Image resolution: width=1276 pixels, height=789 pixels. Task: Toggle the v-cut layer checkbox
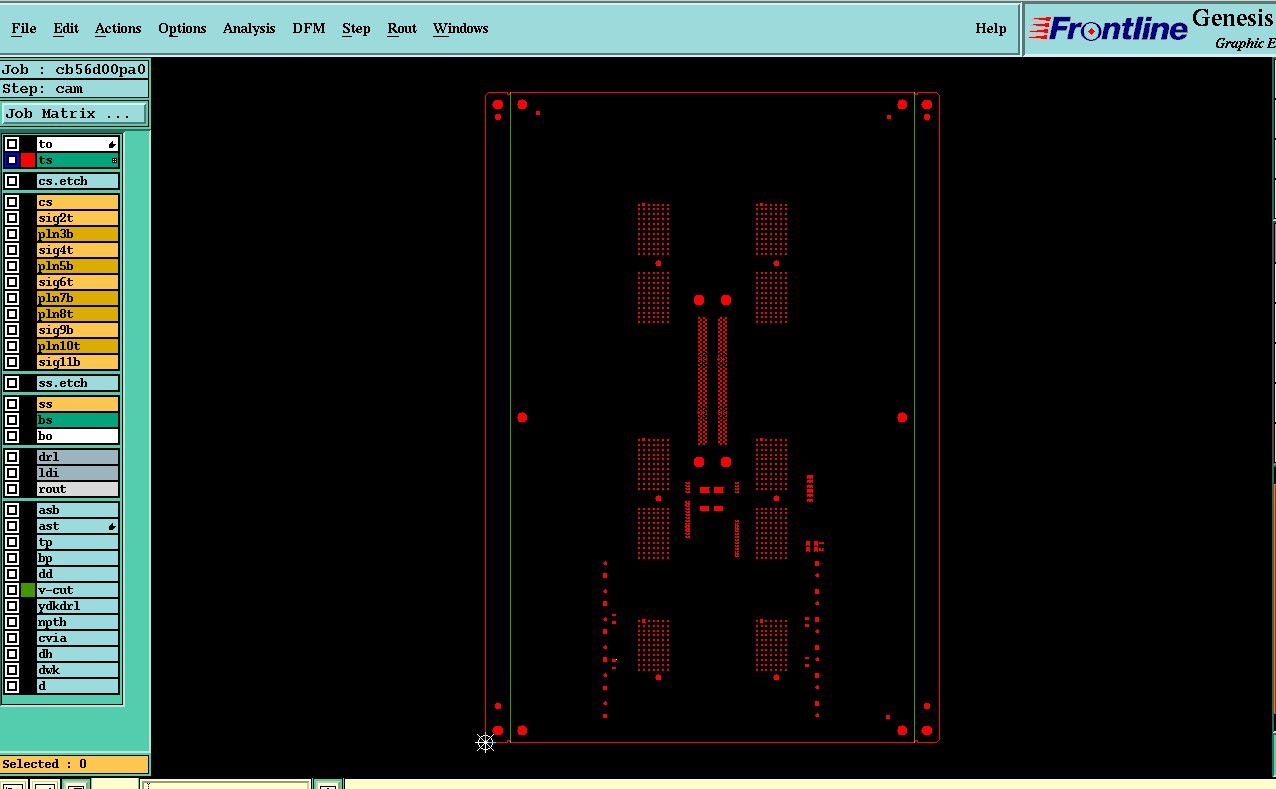(12, 590)
